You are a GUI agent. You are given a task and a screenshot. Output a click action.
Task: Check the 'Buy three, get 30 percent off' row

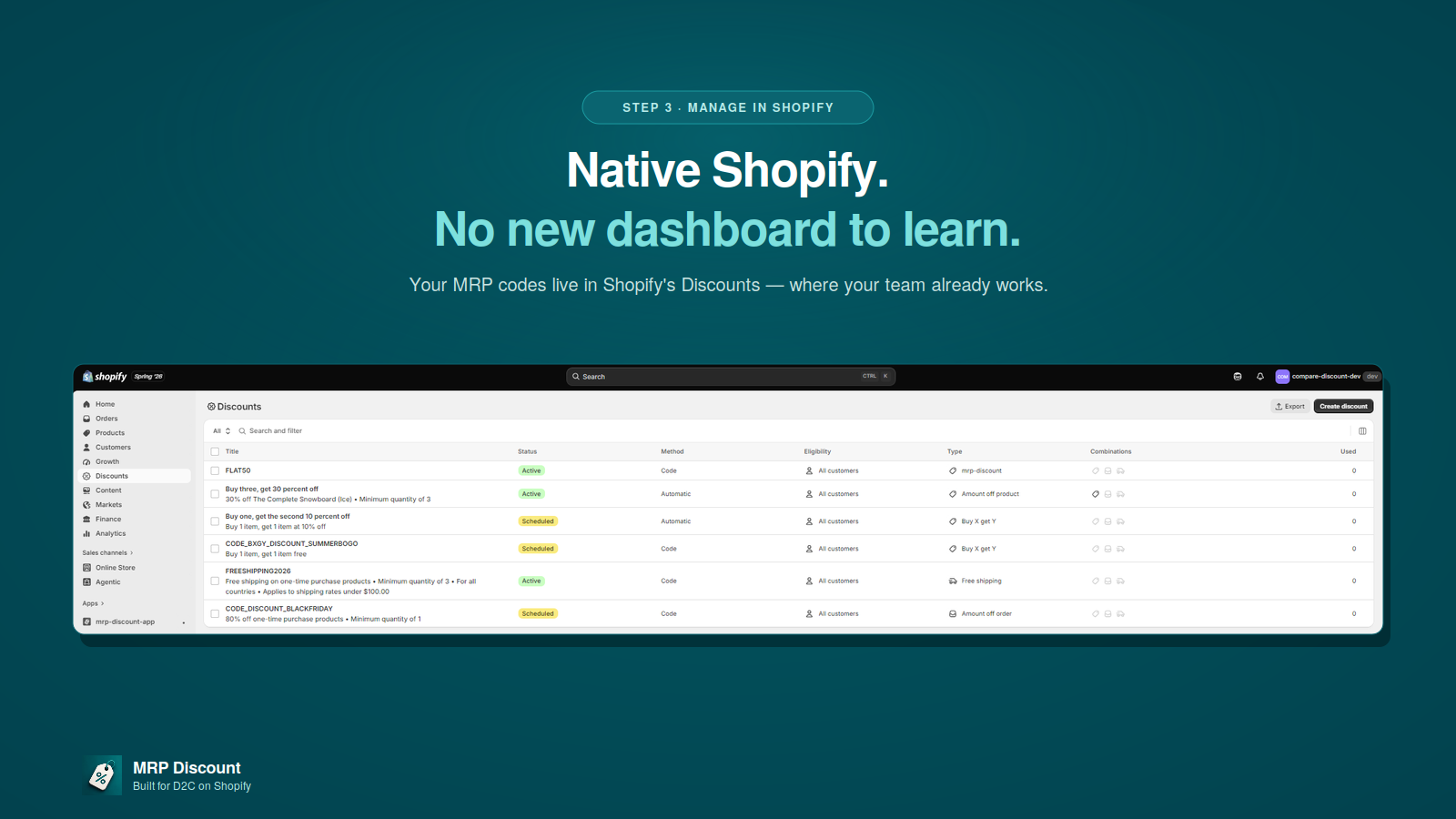[215, 494]
